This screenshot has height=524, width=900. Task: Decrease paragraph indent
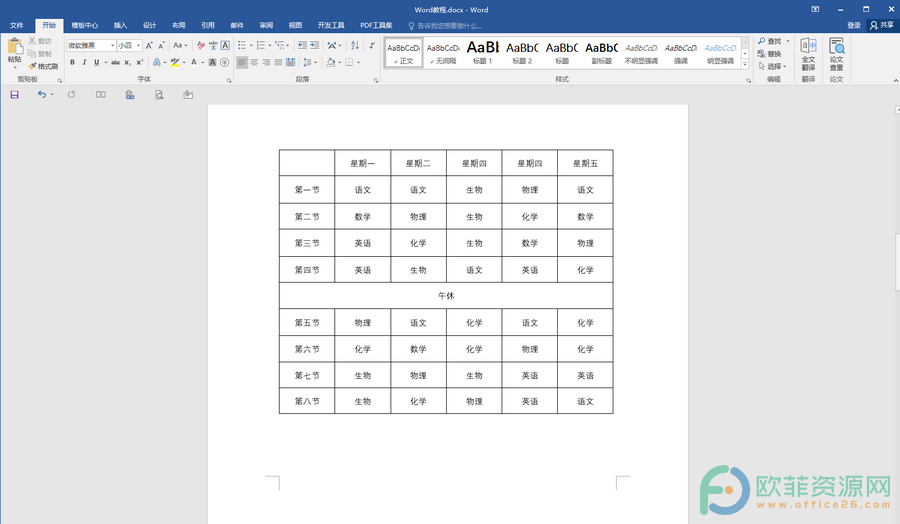302,45
